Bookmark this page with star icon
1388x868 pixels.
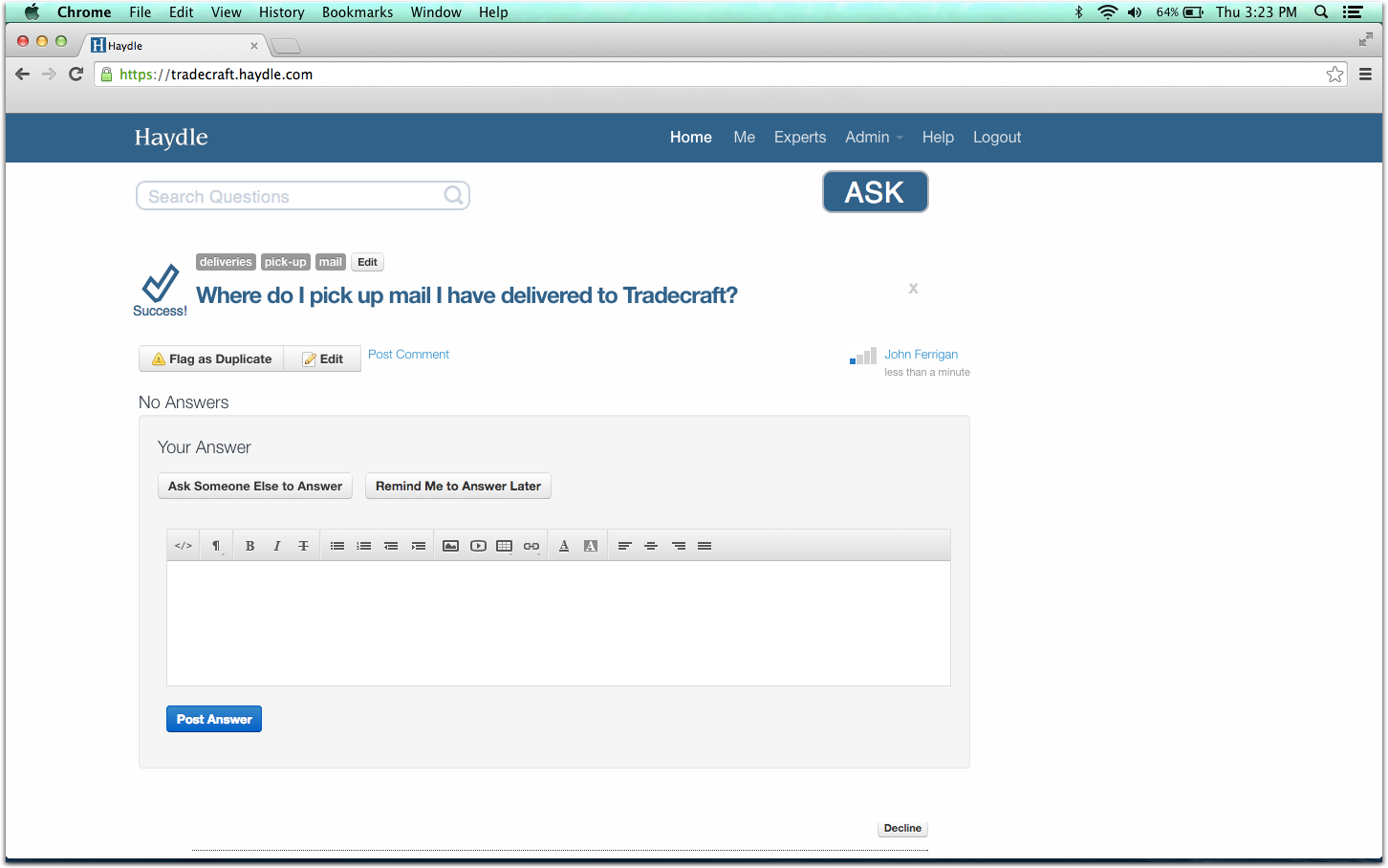point(1335,75)
